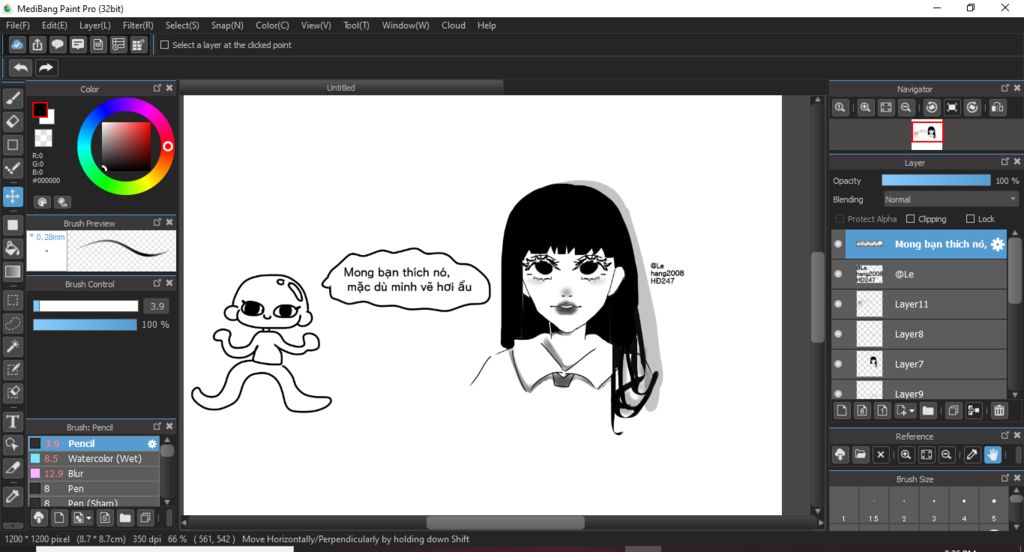1024x552 pixels.
Task: Open the Select menu
Action: pyautogui.click(x=182, y=25)
